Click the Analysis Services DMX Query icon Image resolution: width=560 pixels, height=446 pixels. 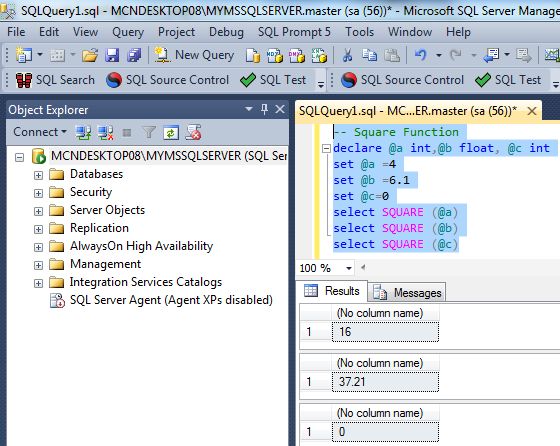tap(297, 56)
